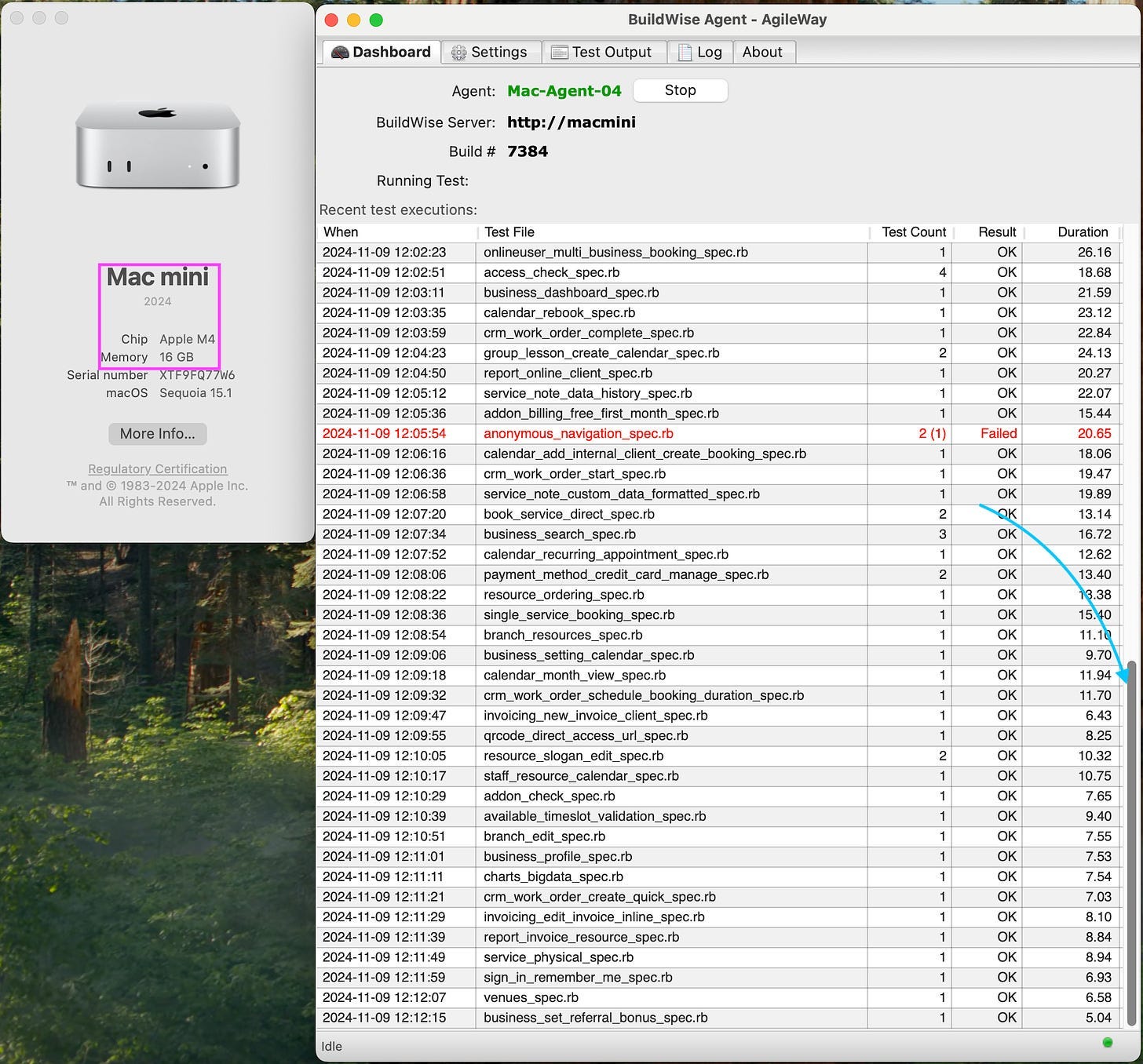The height and width of the screenshot is (1064, 1143).
Task: Click the http://macmini server address
Action: pyautogui.click(x=571, y=122)
